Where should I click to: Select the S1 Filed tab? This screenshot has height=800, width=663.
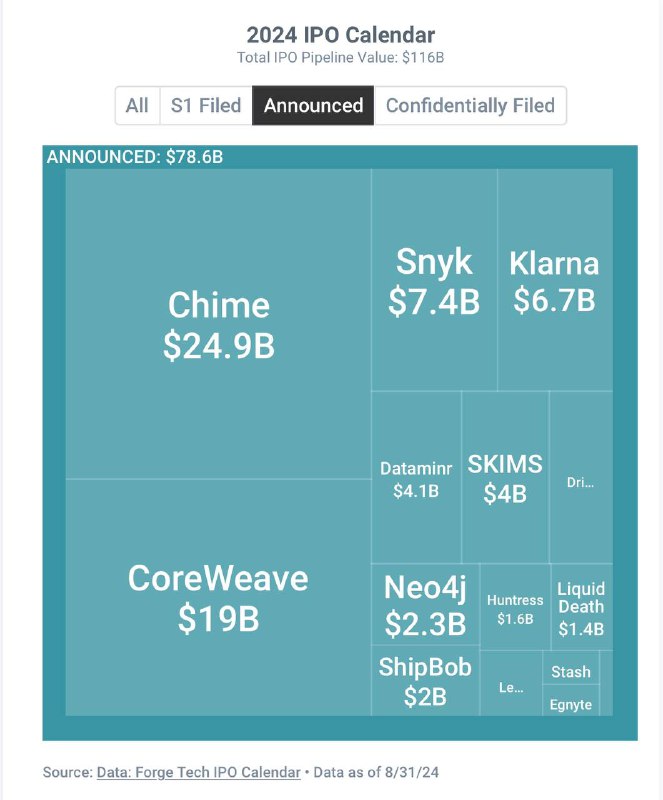coord(206,106)
